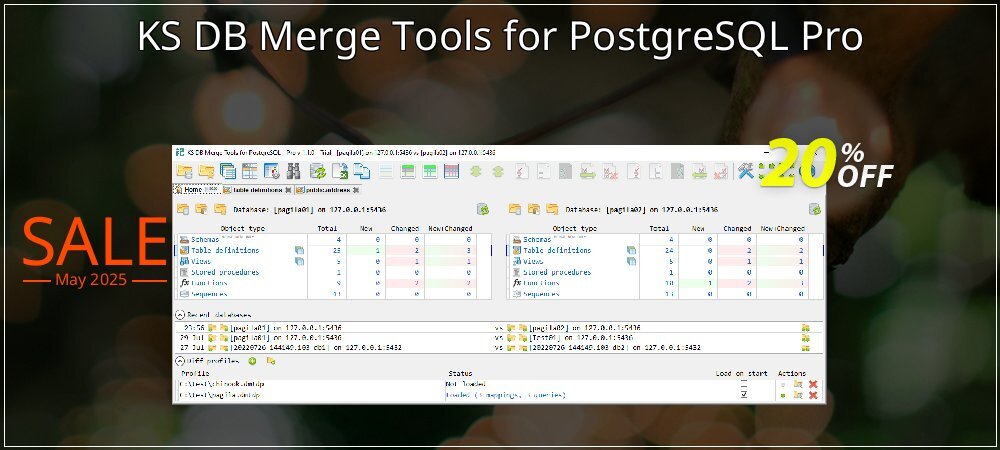
Task: Click the table grid toolbar icon
Action: [x=249, y=171]
